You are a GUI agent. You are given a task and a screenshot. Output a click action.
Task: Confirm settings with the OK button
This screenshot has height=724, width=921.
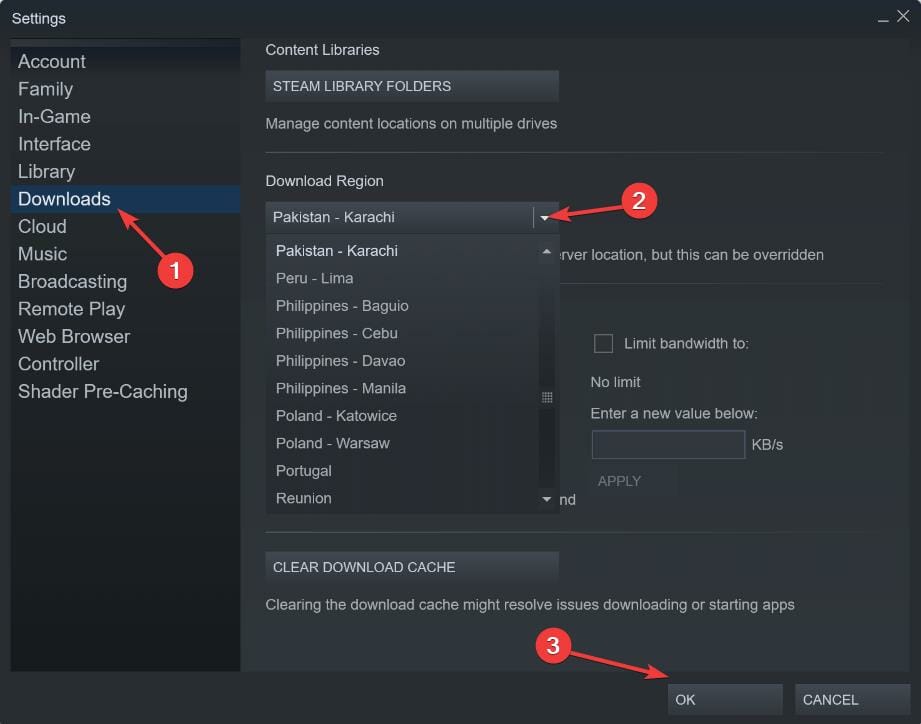[x=725, y=700]
